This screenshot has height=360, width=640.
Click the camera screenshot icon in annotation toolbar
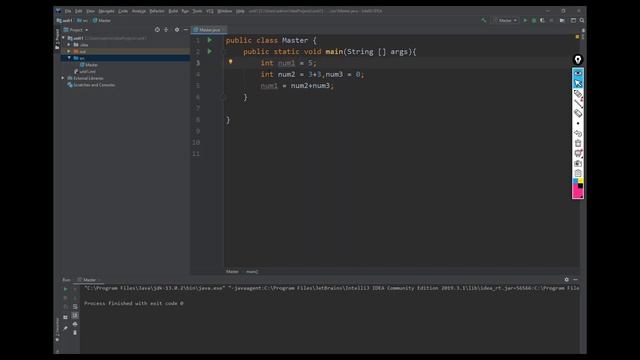click(x=578, y=163)
